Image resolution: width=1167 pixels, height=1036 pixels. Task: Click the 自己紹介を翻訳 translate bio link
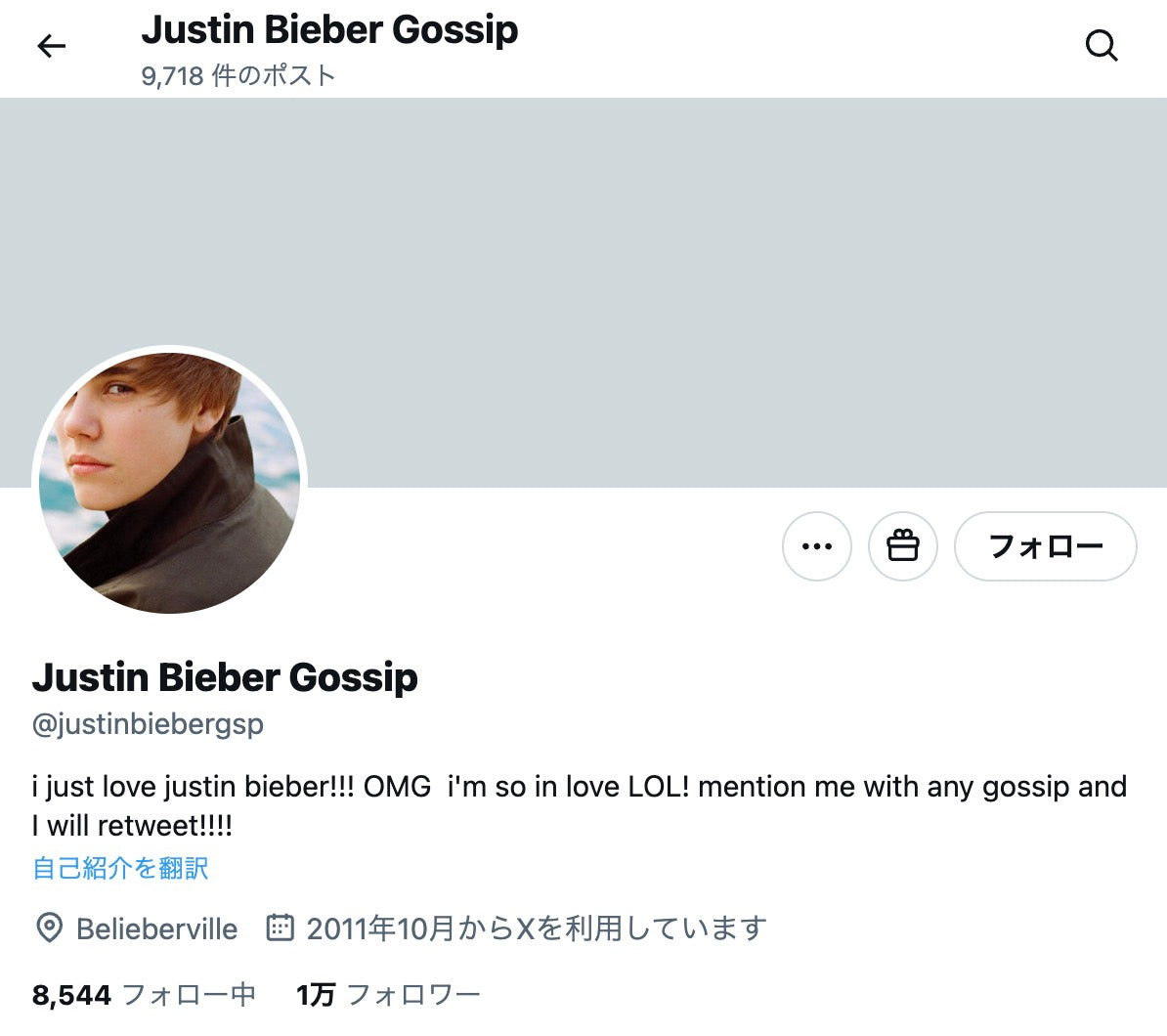tap(120, 868)
